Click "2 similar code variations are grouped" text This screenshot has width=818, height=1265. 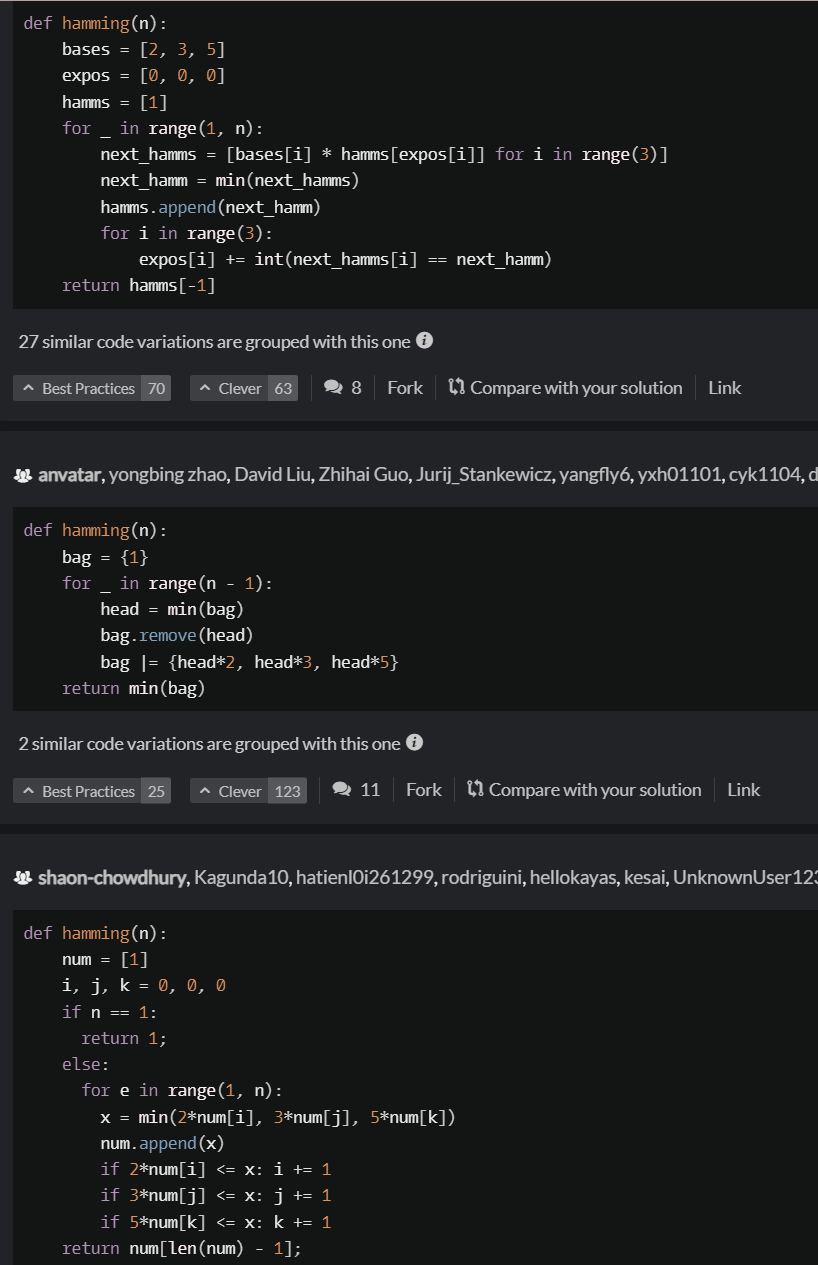[209, 744]
